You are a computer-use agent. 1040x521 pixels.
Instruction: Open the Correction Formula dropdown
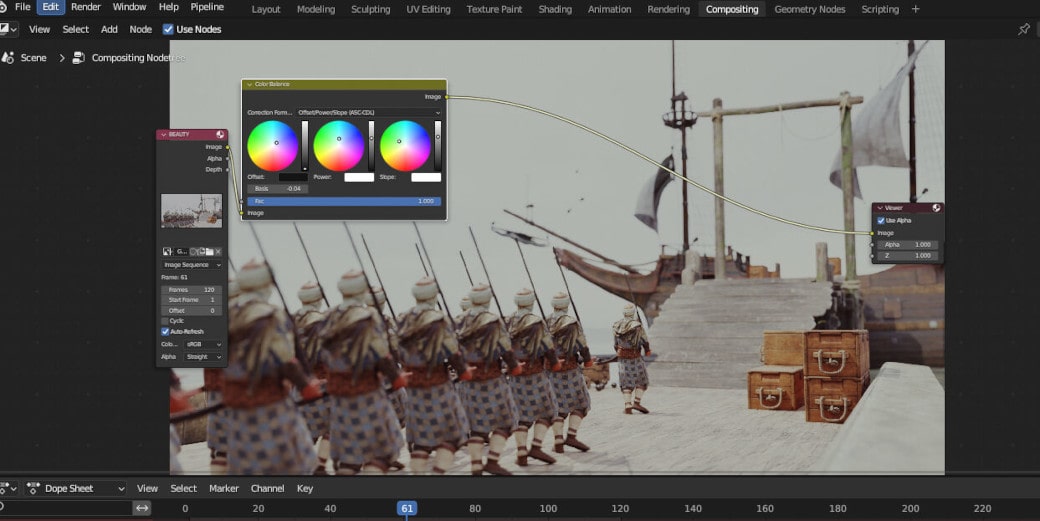tap(368, 113)
